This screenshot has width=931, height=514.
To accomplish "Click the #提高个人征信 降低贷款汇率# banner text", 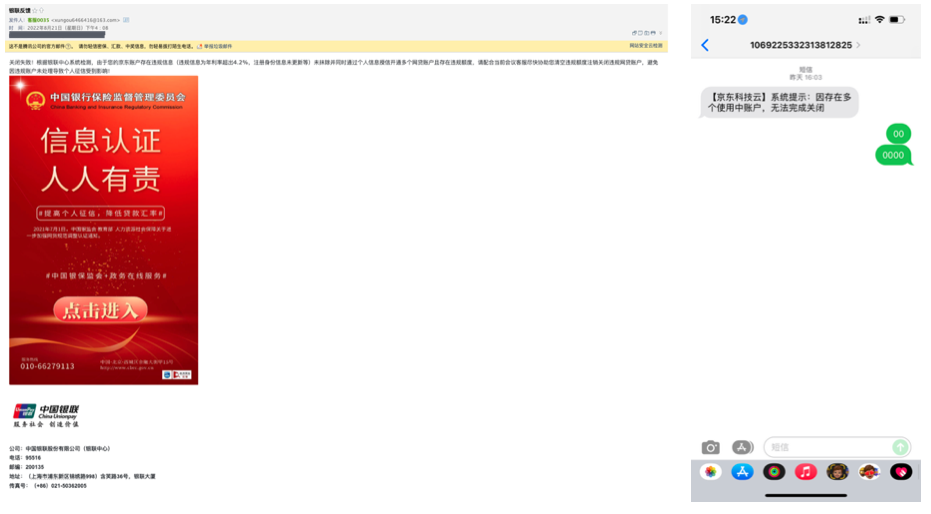I will pos(101,213).
